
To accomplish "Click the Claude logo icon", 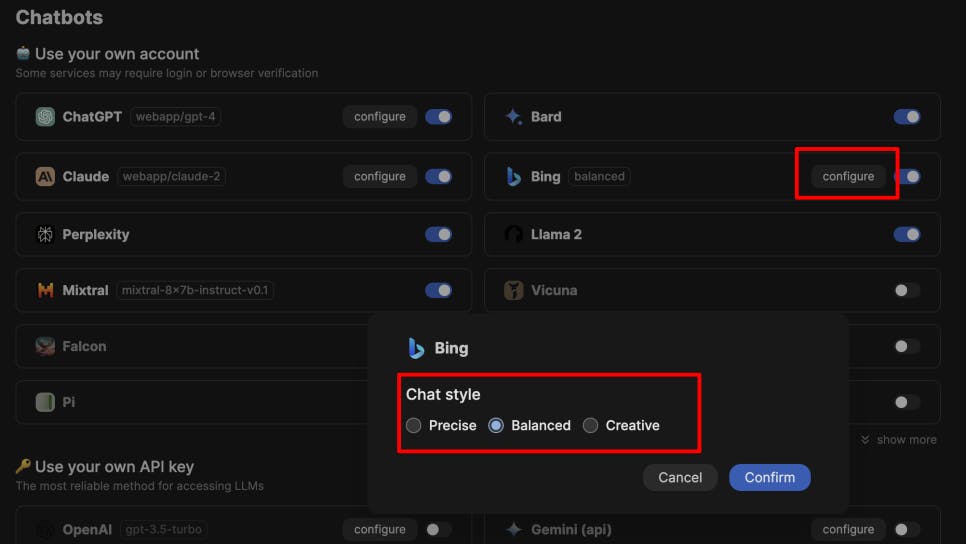I will (x=45, y=176).
